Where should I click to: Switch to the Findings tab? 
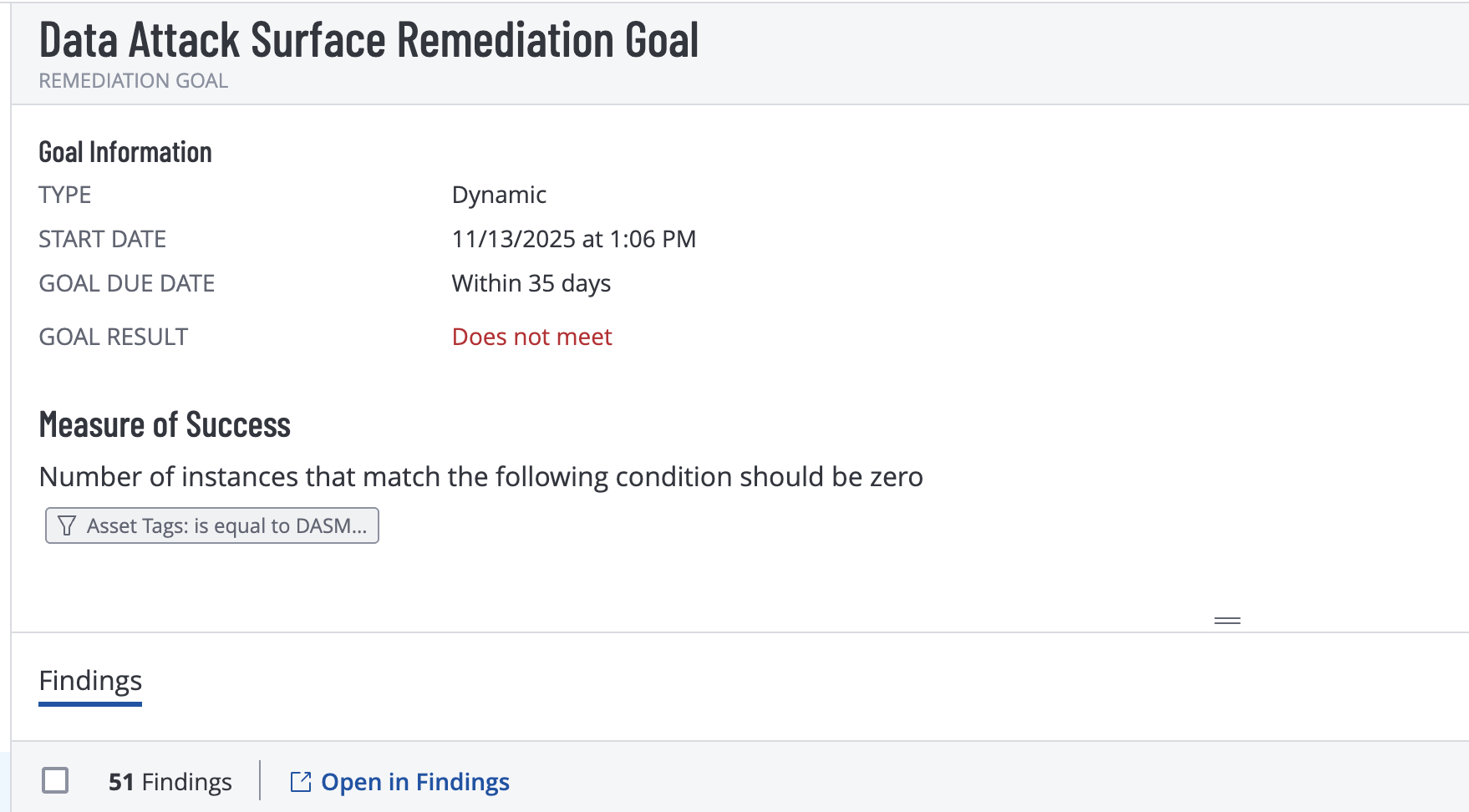click(90, 681)
